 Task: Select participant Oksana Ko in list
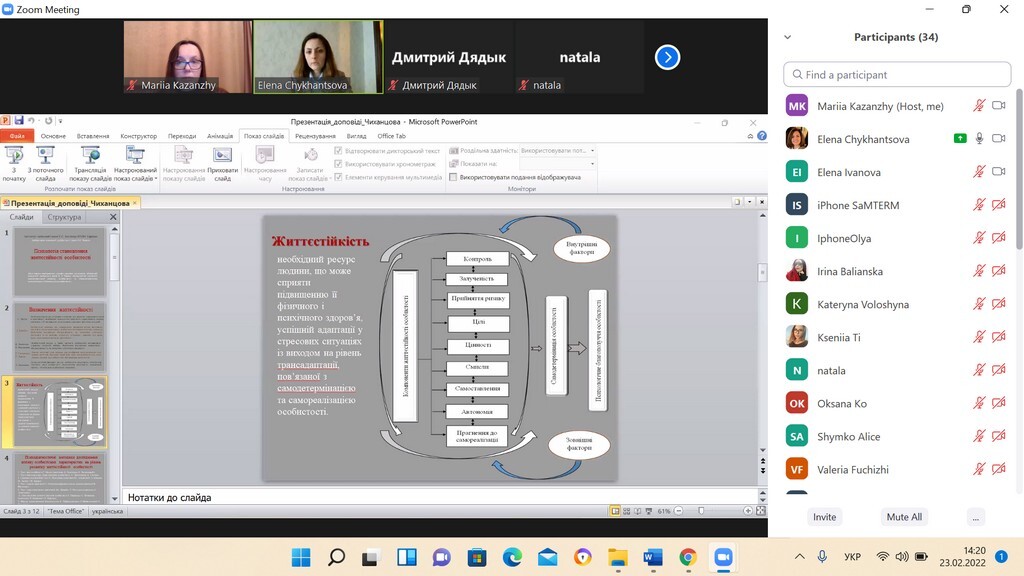tap(842, 403)
